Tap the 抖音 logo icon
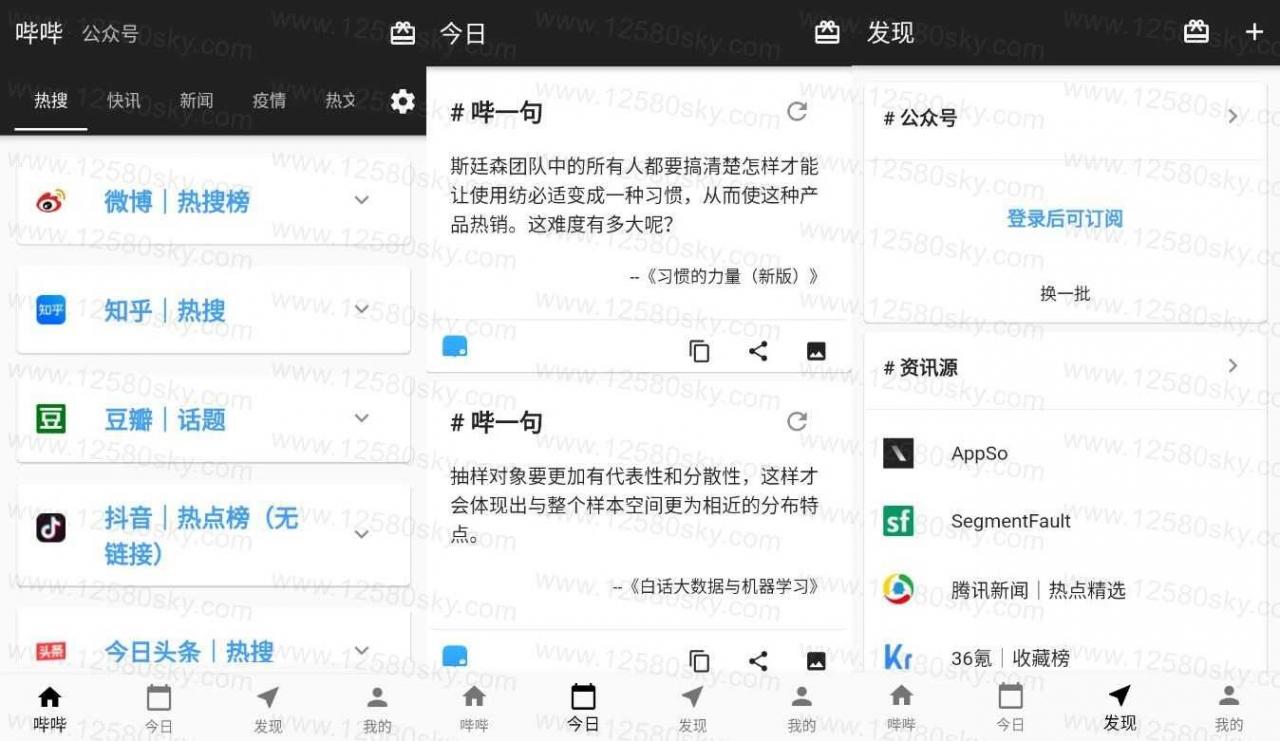Image resolution: width=1280 pixels, height=741 pixels. point(51,527)
